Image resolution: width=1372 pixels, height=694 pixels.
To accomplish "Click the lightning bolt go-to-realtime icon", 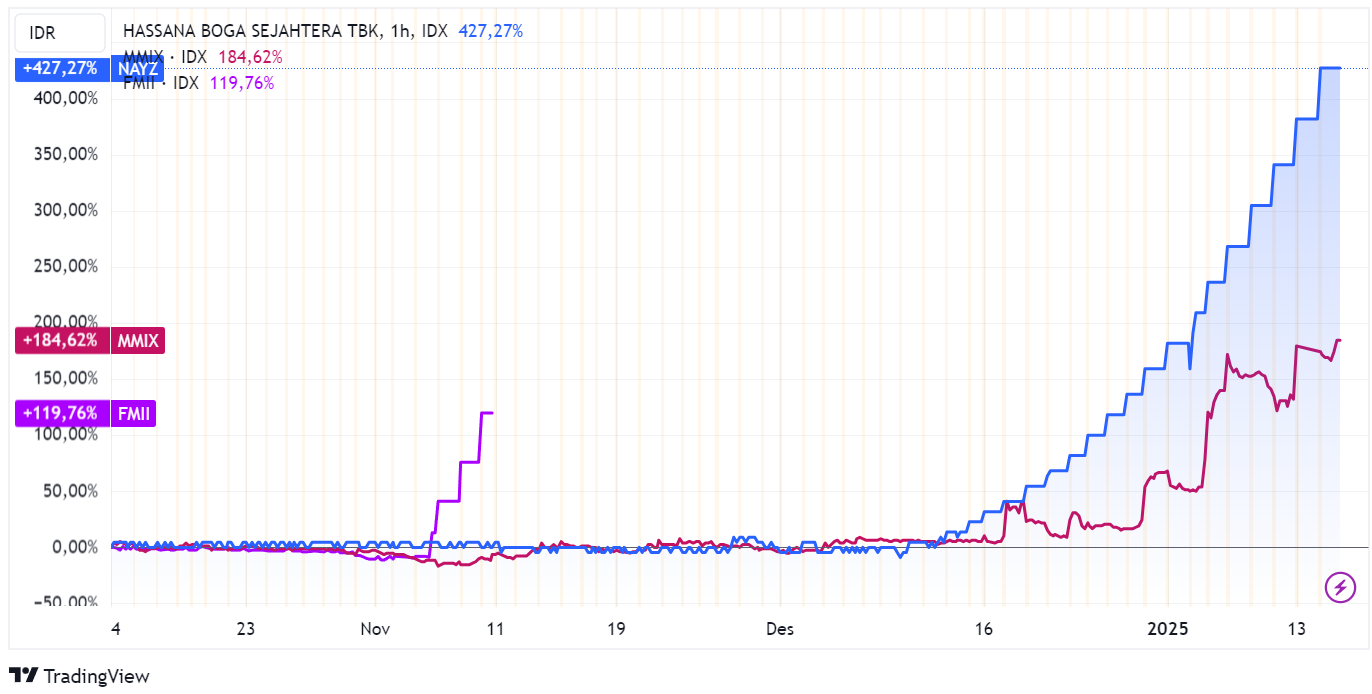I will coord(1340,589).
